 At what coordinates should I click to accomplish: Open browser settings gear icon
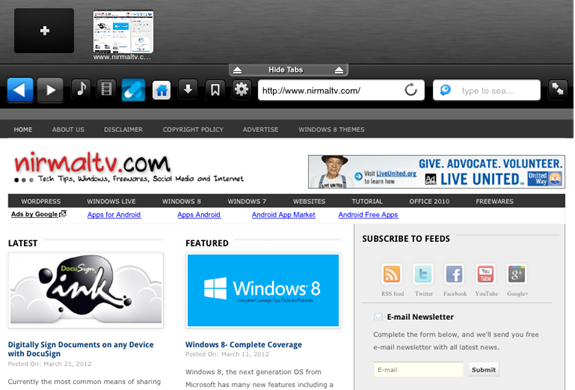pos(241,89)
